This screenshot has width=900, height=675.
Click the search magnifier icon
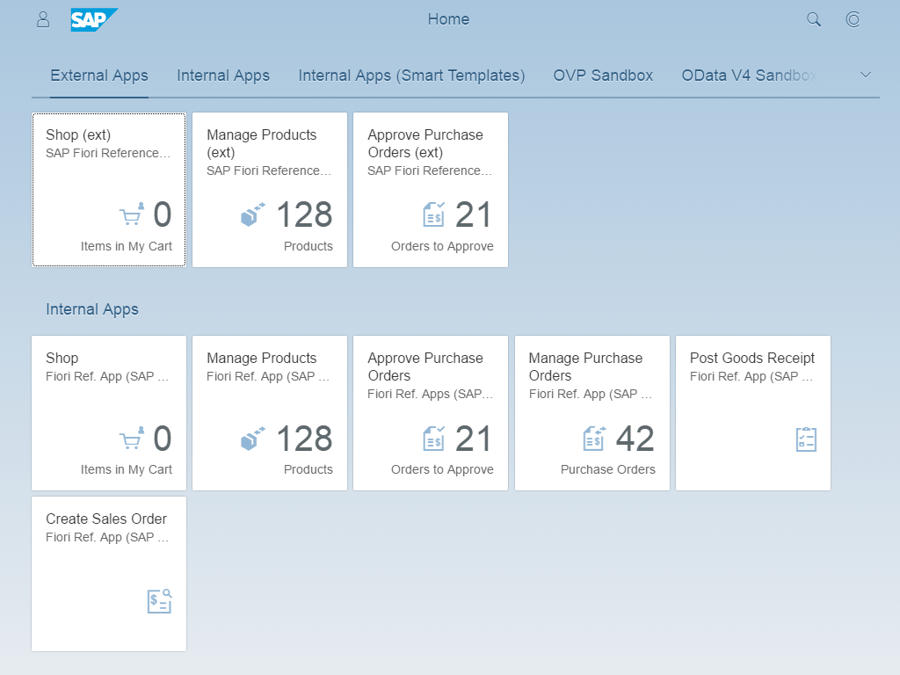(813, 19)
